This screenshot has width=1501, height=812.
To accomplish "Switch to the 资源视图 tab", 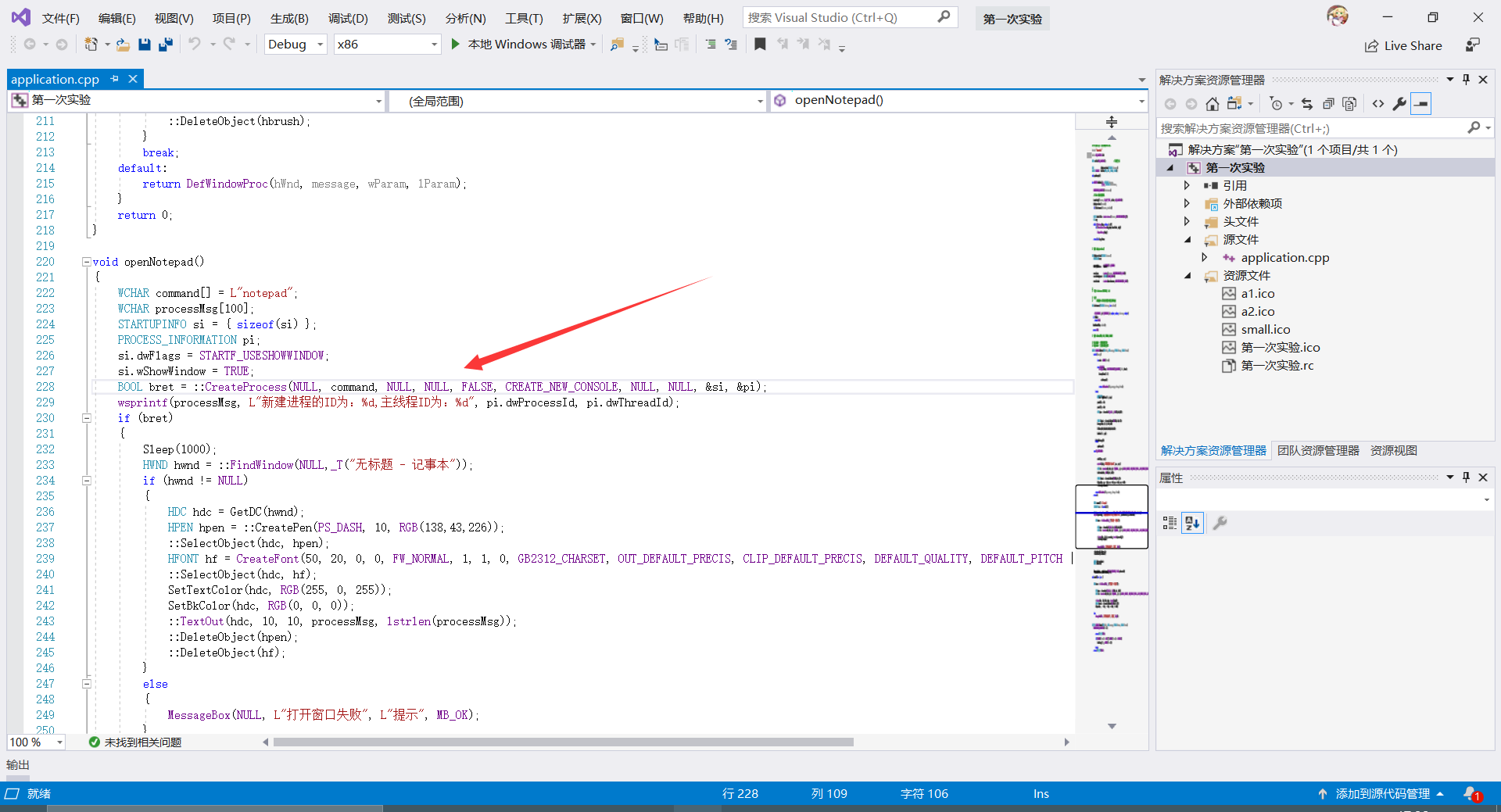I will tap(1393, 451).
